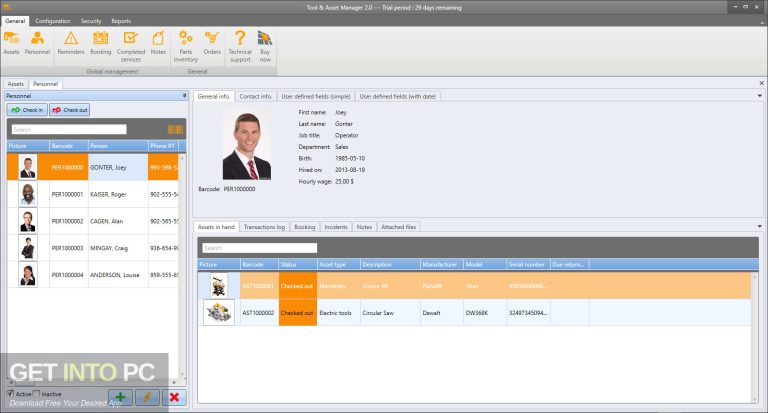The image size is (768, 413).
Task: Toggle the Active checkbox
Action: (x=11, y=394)
